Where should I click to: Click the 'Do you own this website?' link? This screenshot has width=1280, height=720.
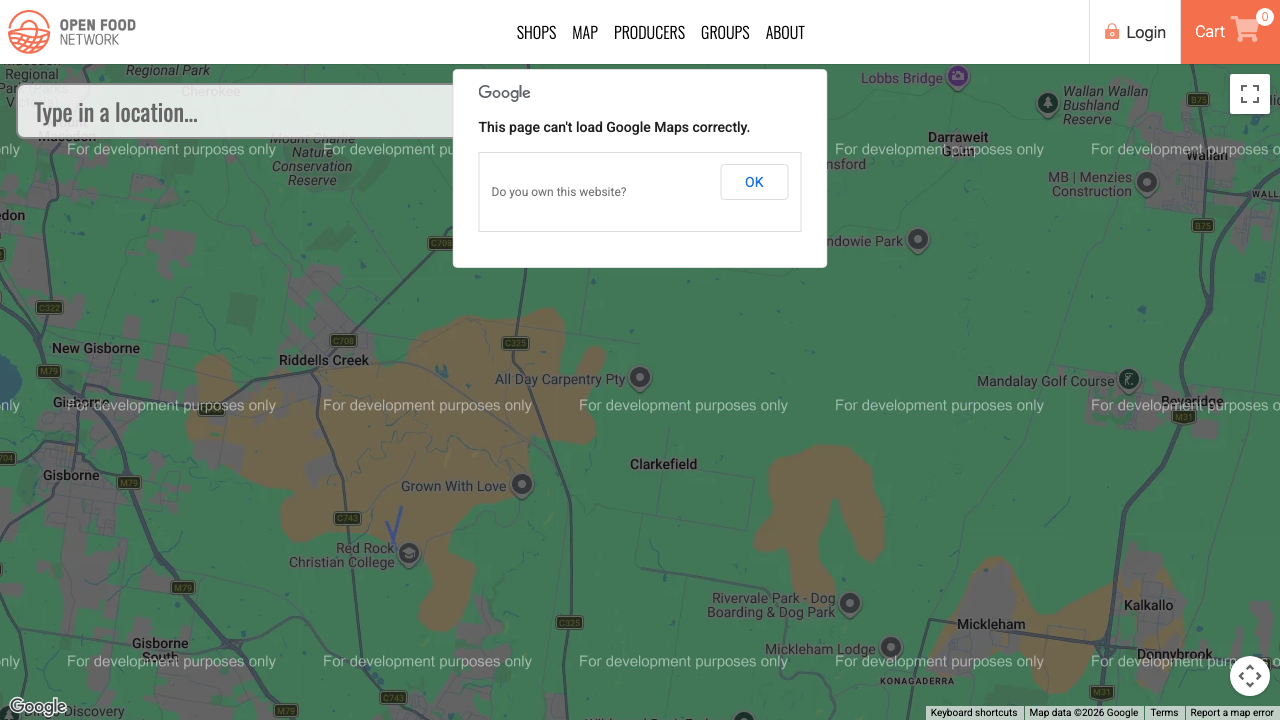[559, 192]
